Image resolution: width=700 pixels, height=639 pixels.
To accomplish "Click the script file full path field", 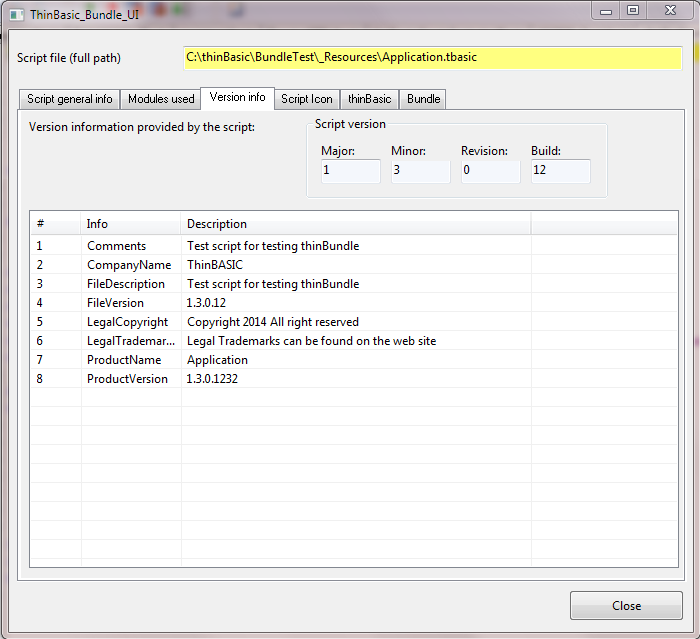I will pyautogui.click(x=432, y=58).
